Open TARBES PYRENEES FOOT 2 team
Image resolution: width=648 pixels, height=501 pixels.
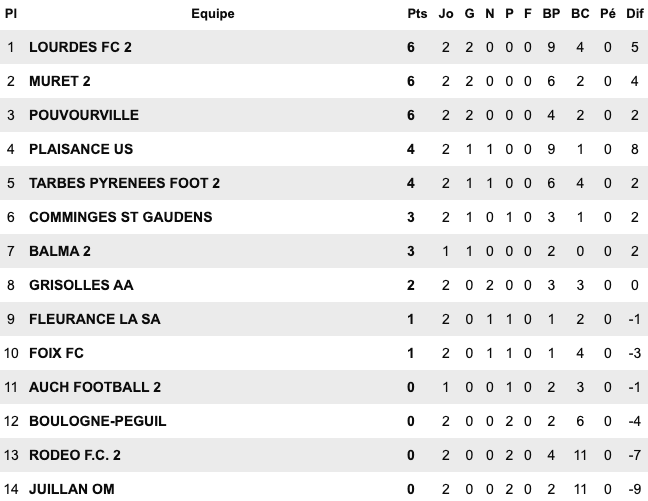[124, 183]
